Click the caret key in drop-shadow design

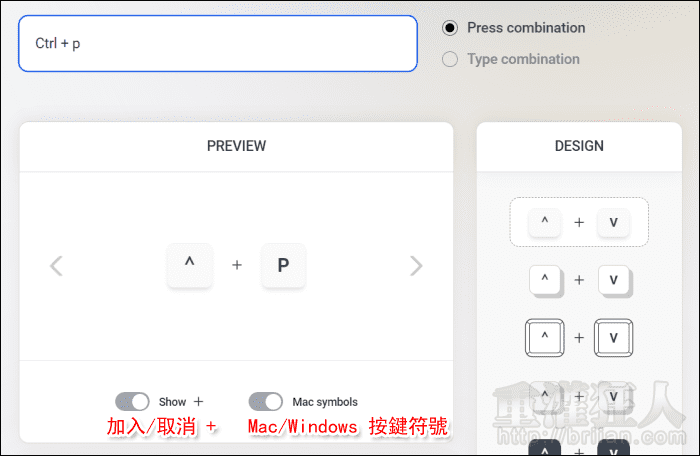[x=544, y=280]
